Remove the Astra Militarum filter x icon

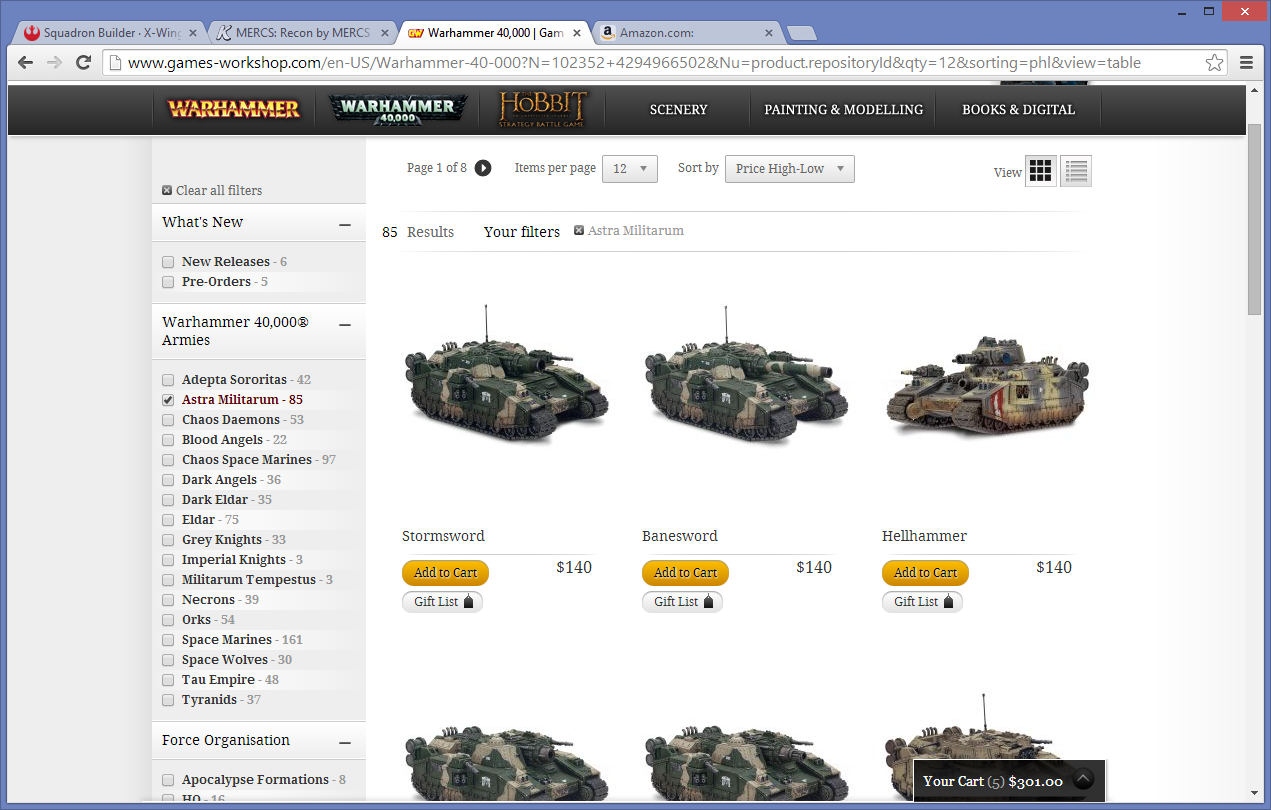tap(579, 231)
